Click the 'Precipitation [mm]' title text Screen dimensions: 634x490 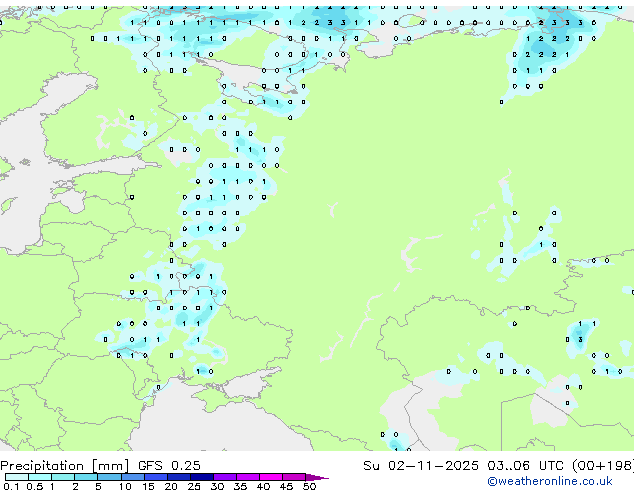[x=65, y=466]
